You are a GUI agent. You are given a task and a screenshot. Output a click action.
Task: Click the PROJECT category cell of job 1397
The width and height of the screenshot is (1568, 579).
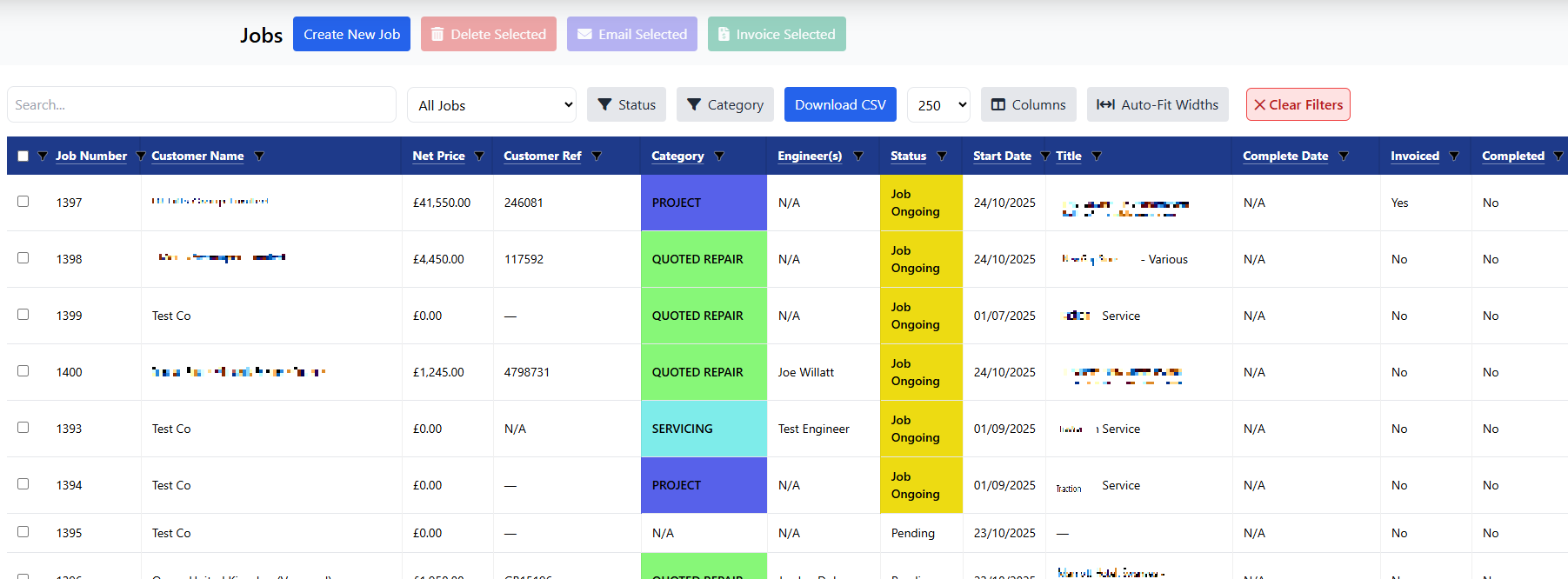[x=704, y=203]
